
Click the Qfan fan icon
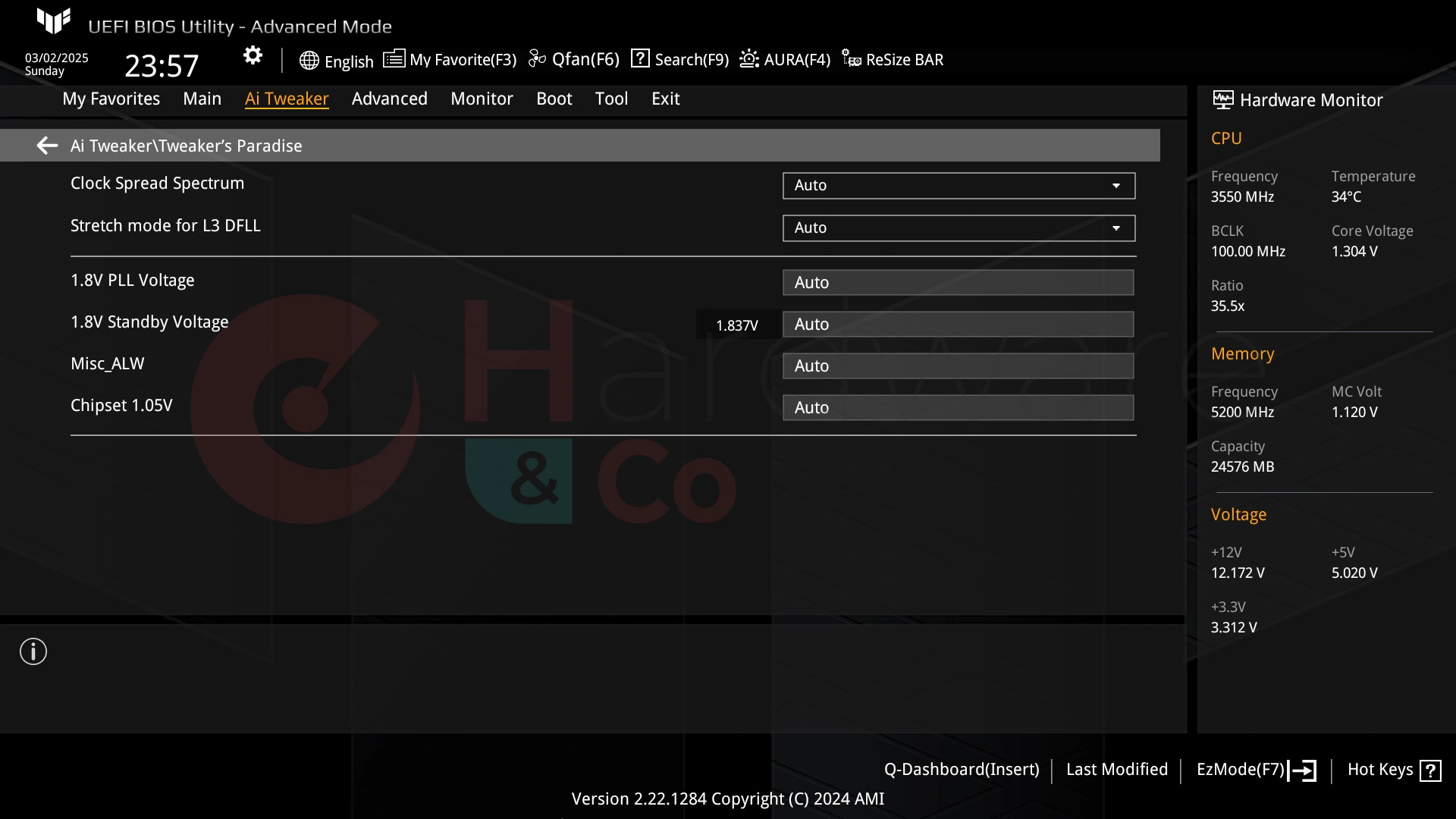[x=537, y=58]
